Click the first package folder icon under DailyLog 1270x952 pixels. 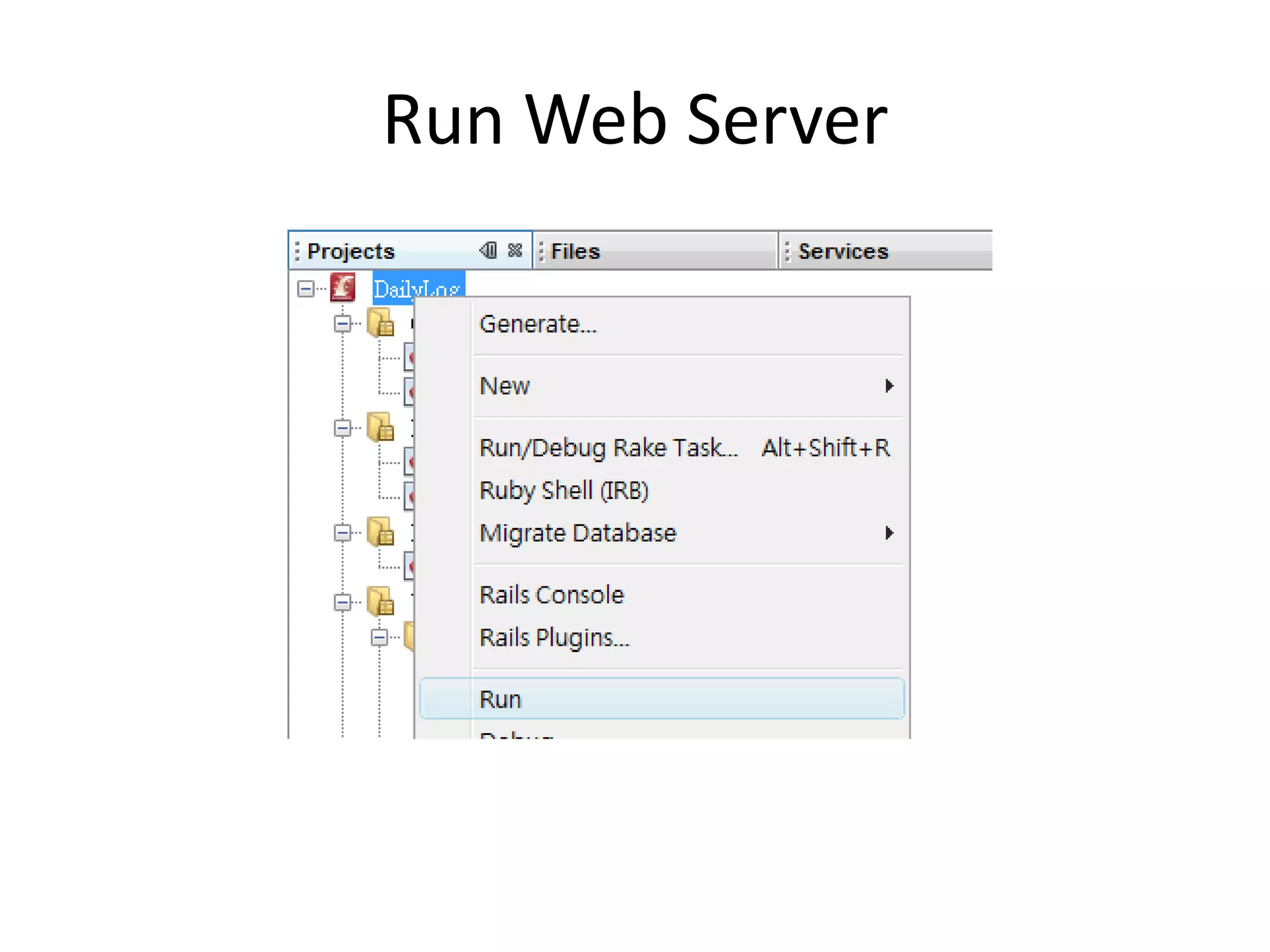pyautogui.click(x=380, y=323)
